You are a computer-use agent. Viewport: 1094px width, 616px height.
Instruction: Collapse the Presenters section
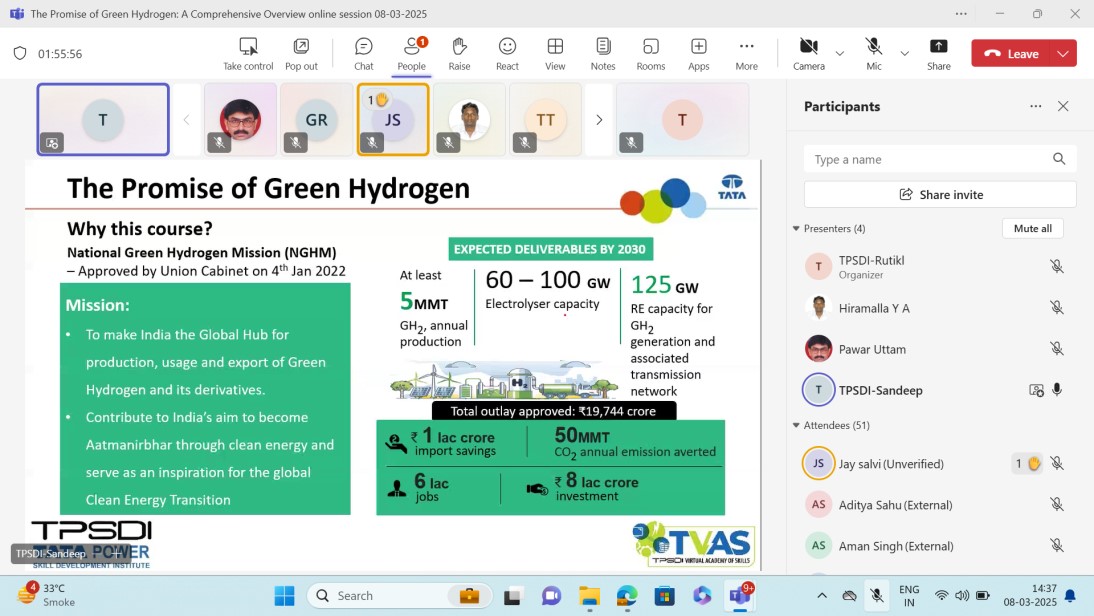(x=796, y=229)
